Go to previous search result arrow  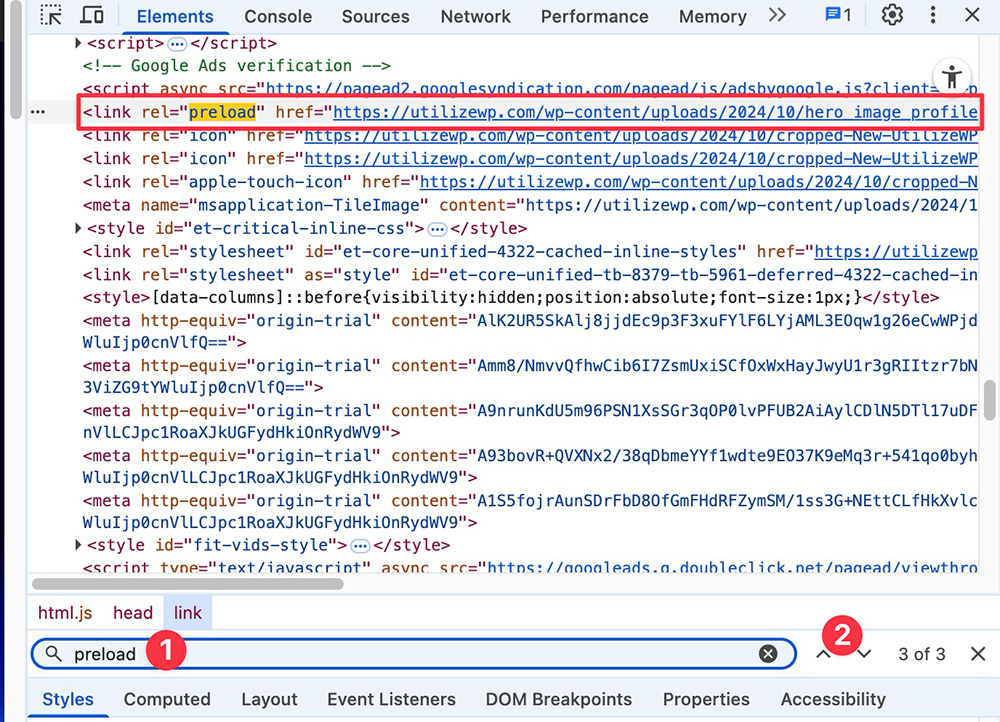coord(823,654)
